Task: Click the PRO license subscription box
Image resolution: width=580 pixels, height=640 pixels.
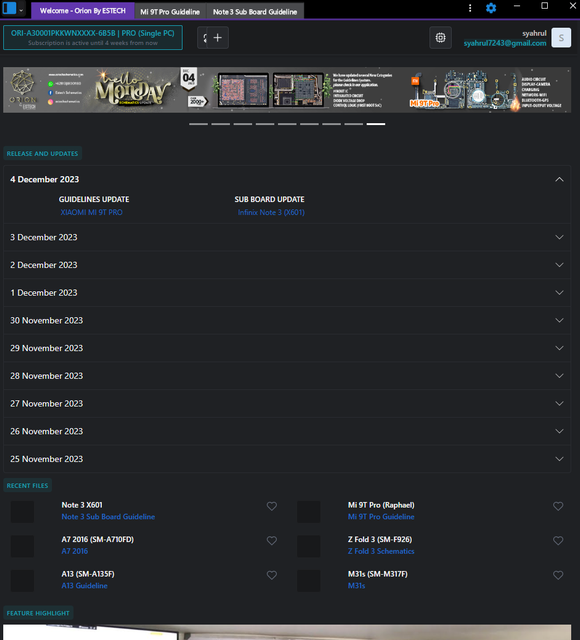Action: pos(93,38)
